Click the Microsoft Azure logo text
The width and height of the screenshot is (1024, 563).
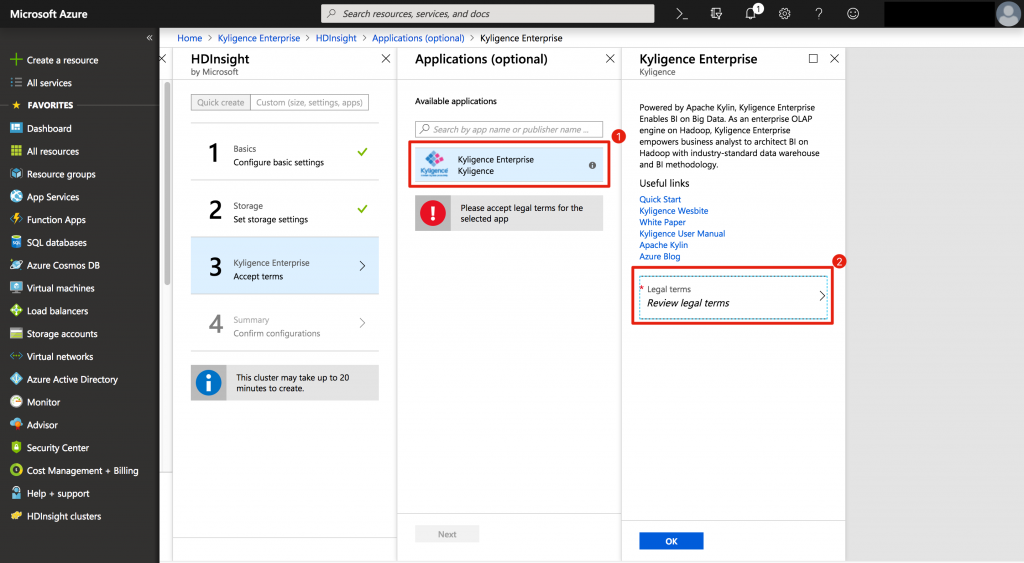point(48,14)
